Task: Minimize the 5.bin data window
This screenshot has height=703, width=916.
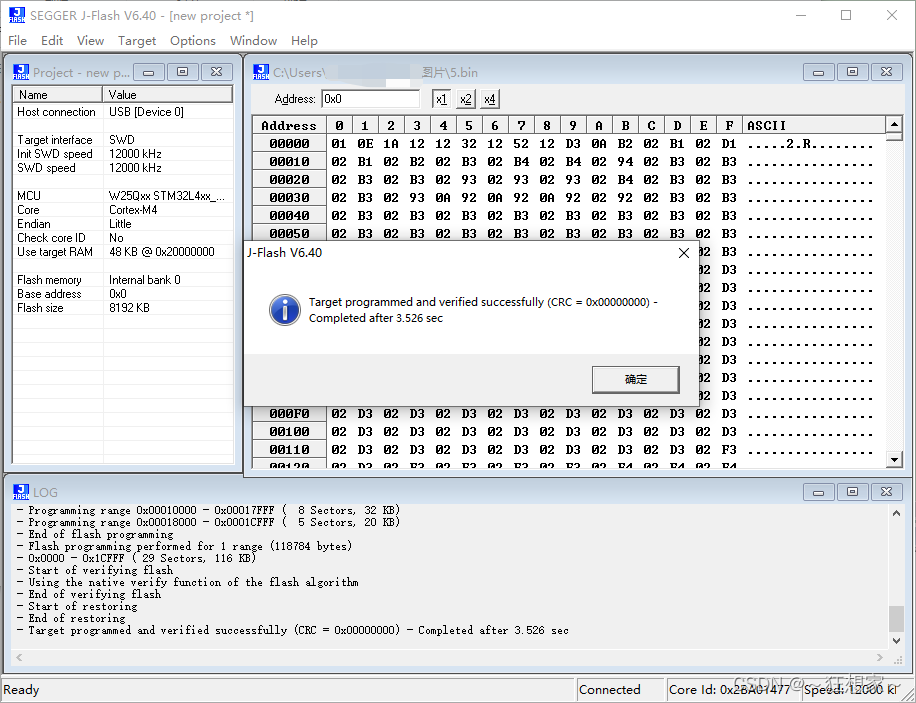Action: coord(818,72)
